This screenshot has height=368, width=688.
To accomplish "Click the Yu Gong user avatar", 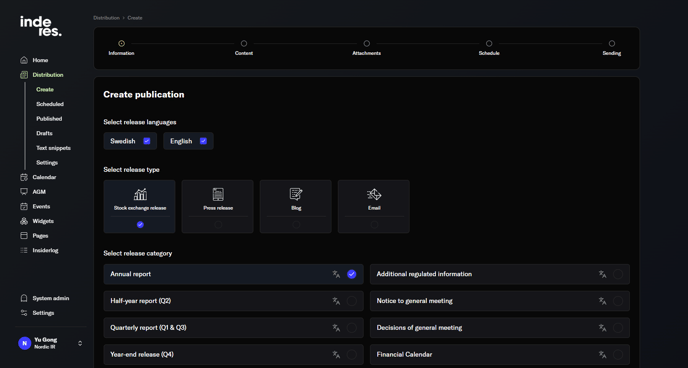I will pos(25,343).
